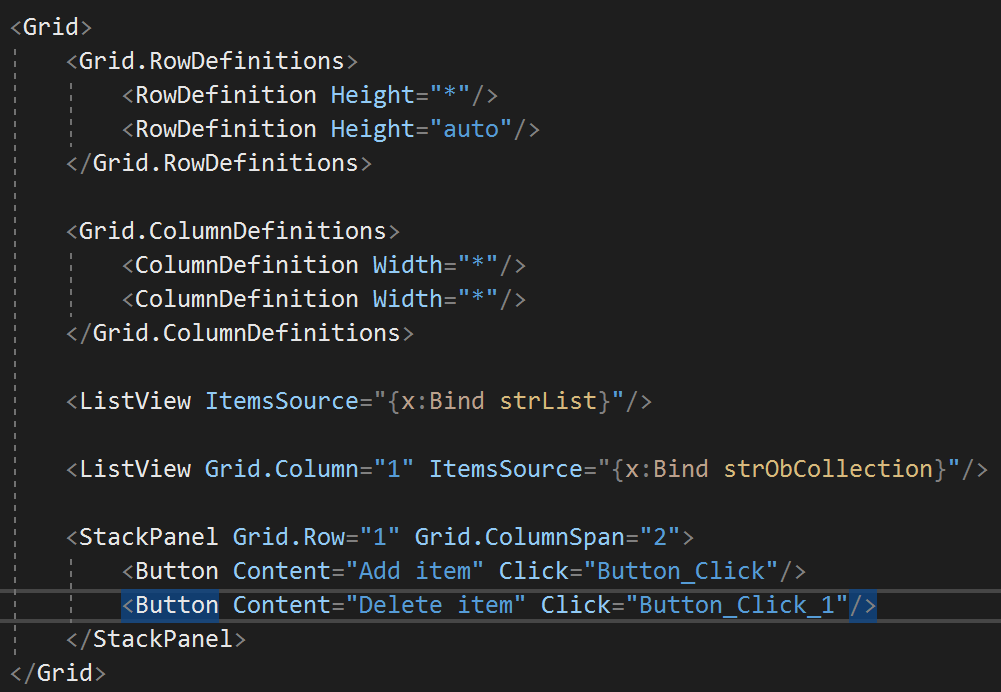Click the Height="*" attribute value
The height and width of the screenshot is (692, 1001).
(x=450, y=95)
